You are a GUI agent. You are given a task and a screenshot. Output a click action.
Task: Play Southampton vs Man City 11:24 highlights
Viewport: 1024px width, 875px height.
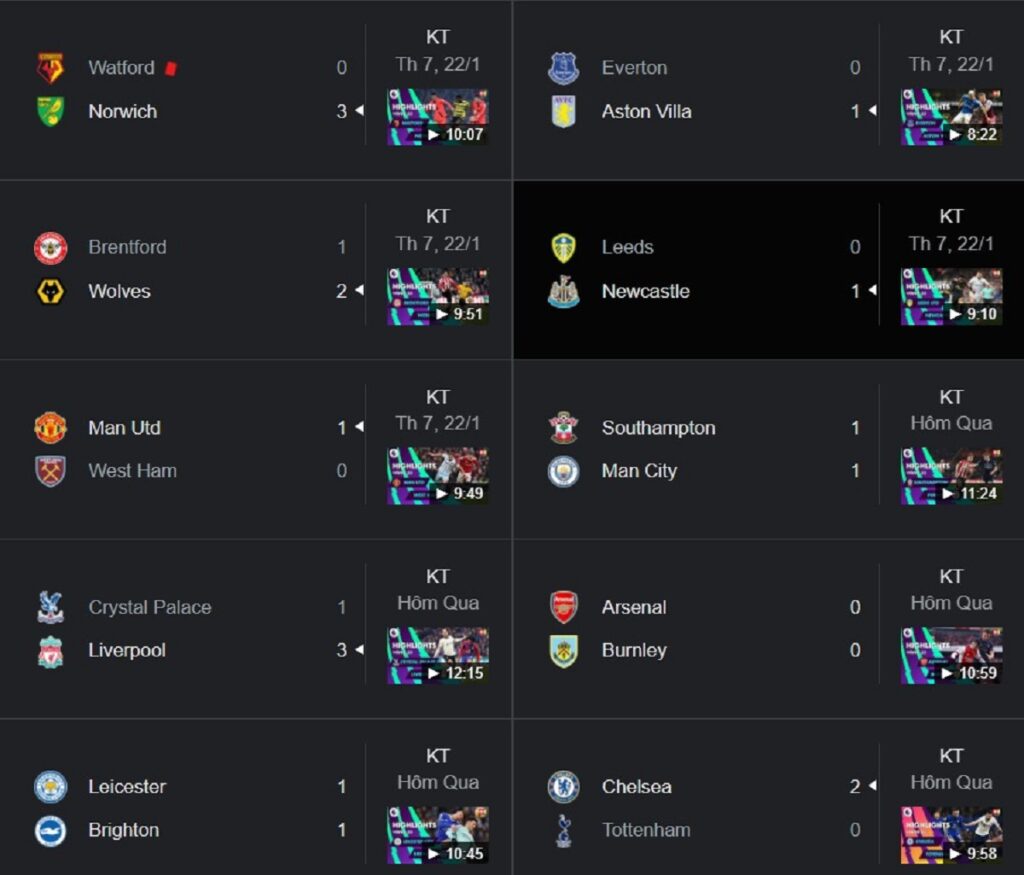951,476
